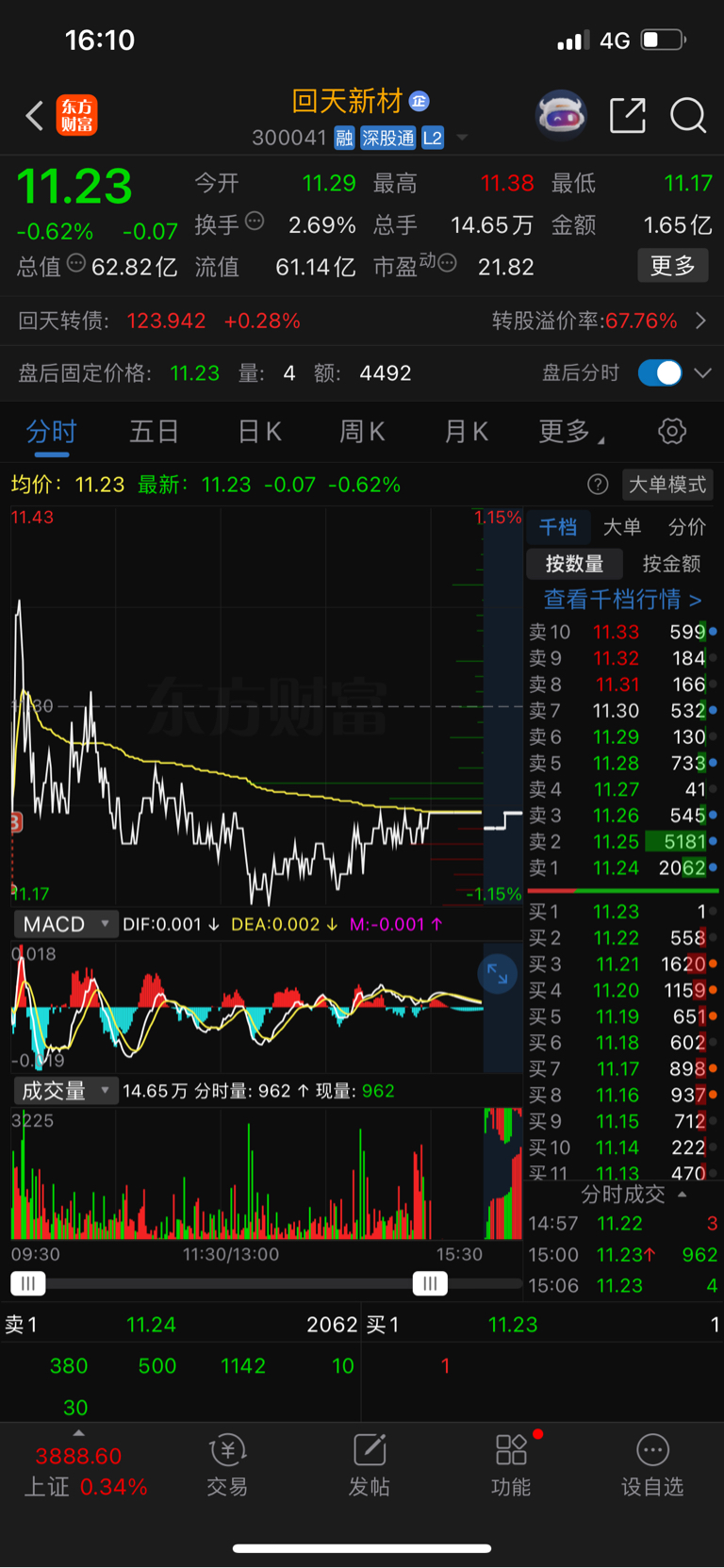Tap the left timeline range handle
The height and width of the screenshot is (1568, 724).
[x=28, y=1283]
